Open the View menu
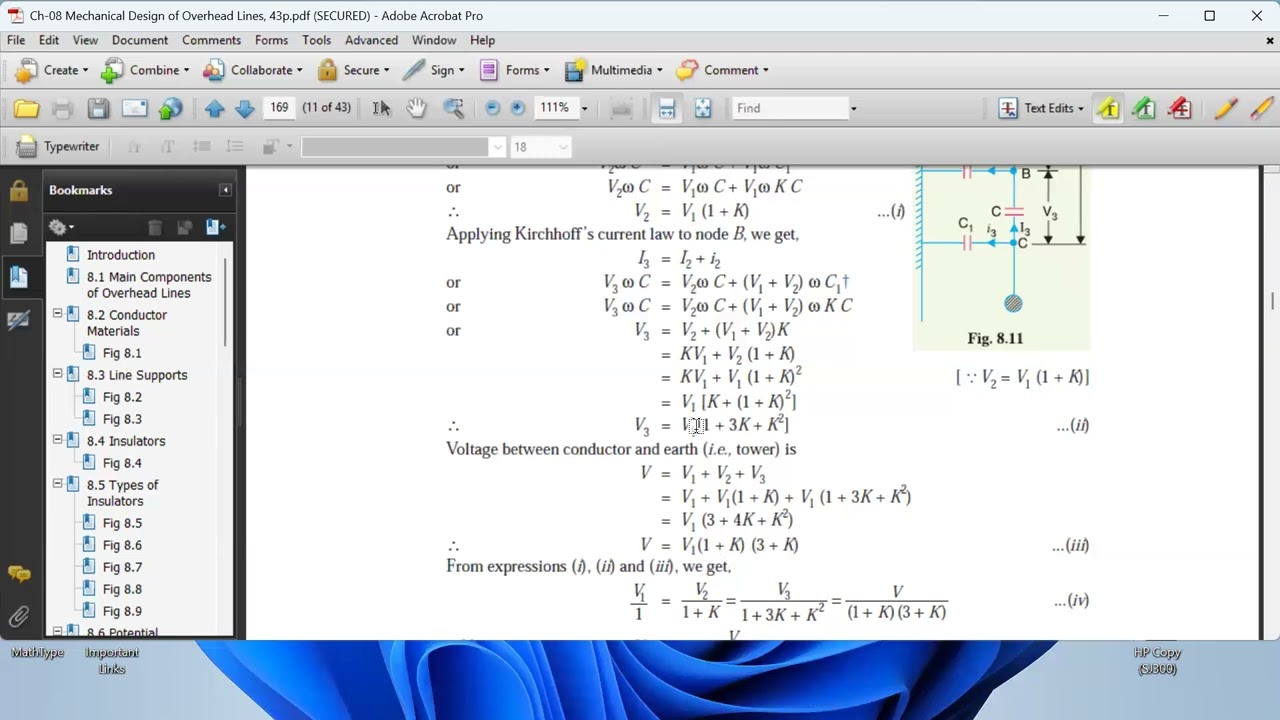 click(85, 40)
